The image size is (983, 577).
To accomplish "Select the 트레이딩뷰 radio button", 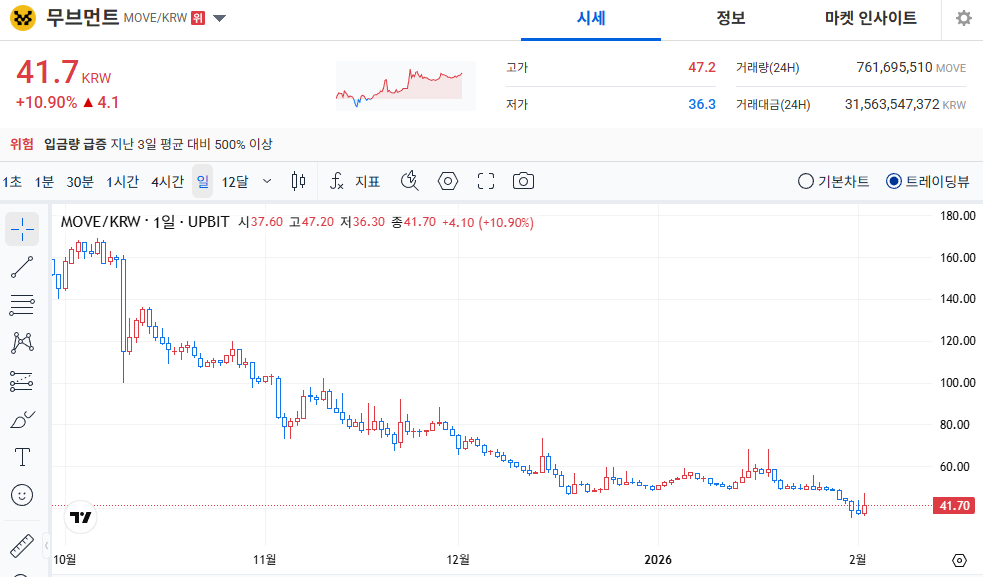I will pos(894,181).
